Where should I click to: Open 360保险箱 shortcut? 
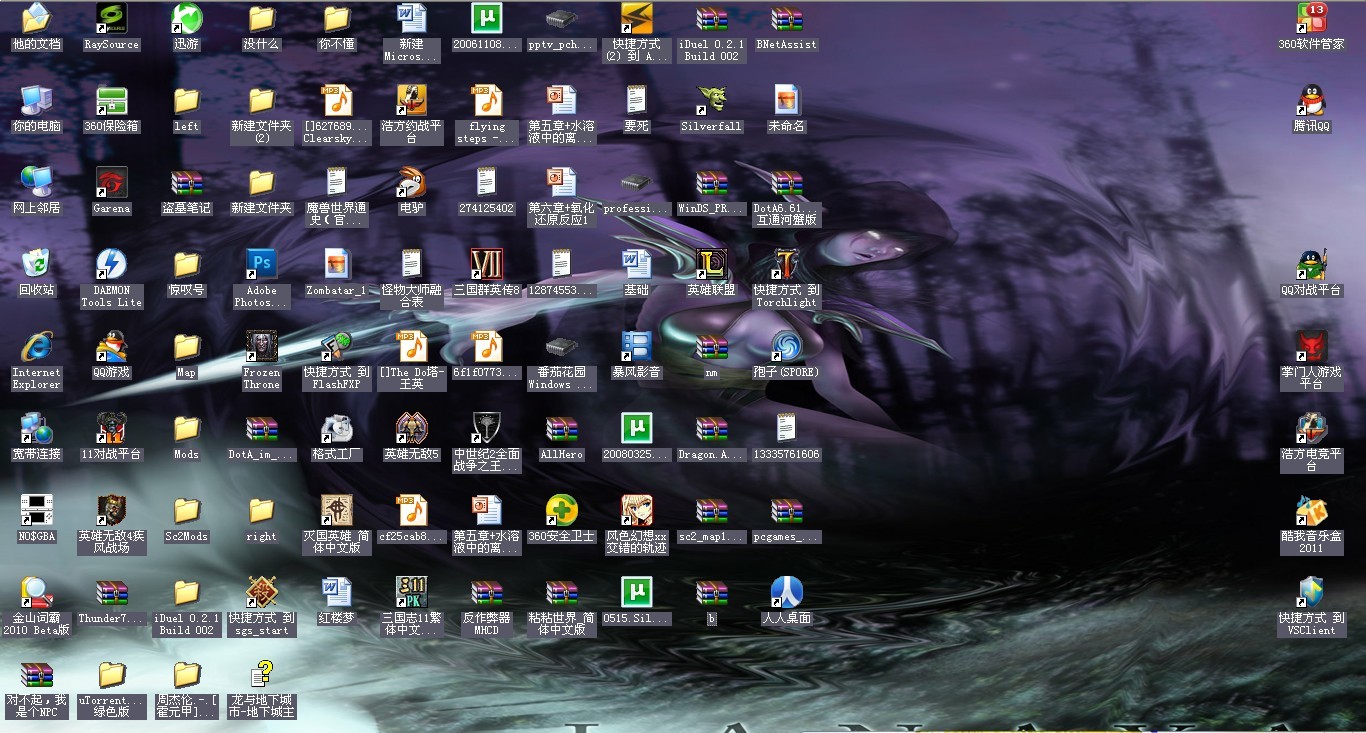[111, 100]
